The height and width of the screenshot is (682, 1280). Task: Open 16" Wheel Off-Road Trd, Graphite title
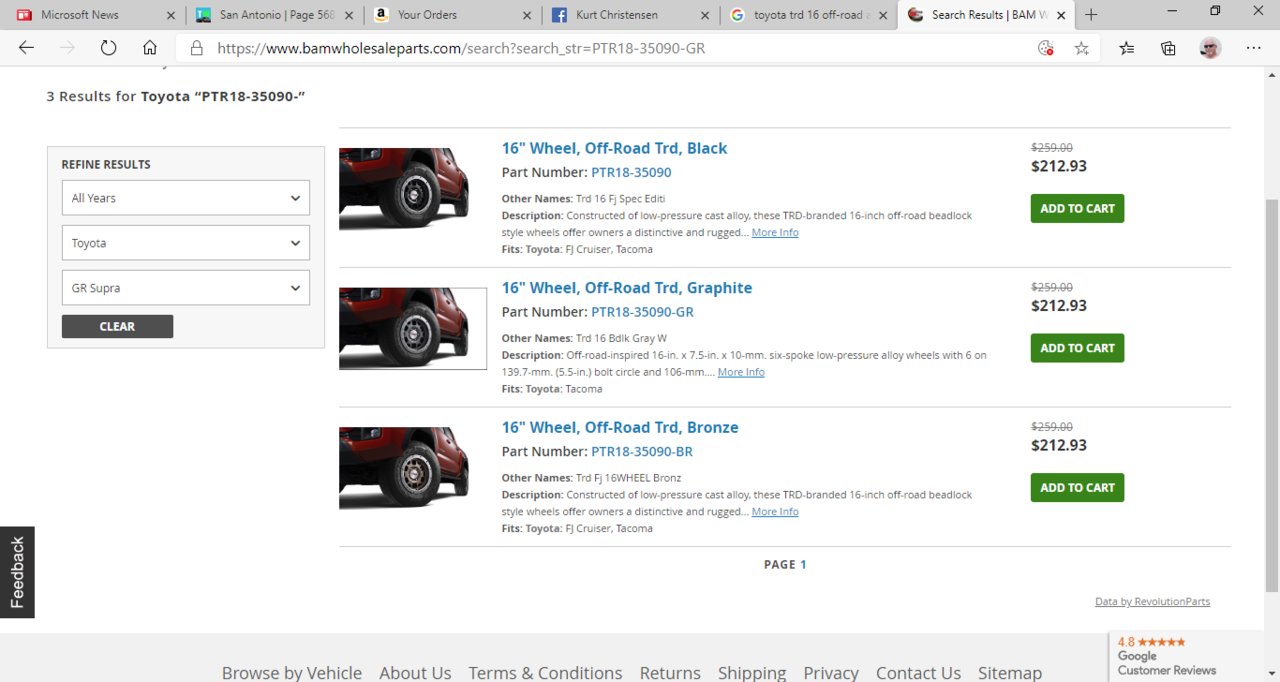[x=627, y=288]
